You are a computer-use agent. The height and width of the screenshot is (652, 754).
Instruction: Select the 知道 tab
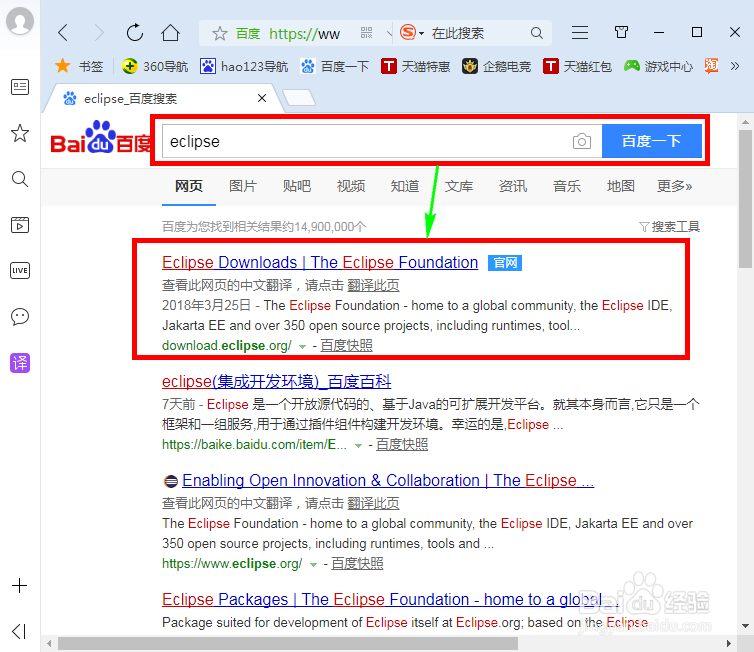[x=405, y=186]
